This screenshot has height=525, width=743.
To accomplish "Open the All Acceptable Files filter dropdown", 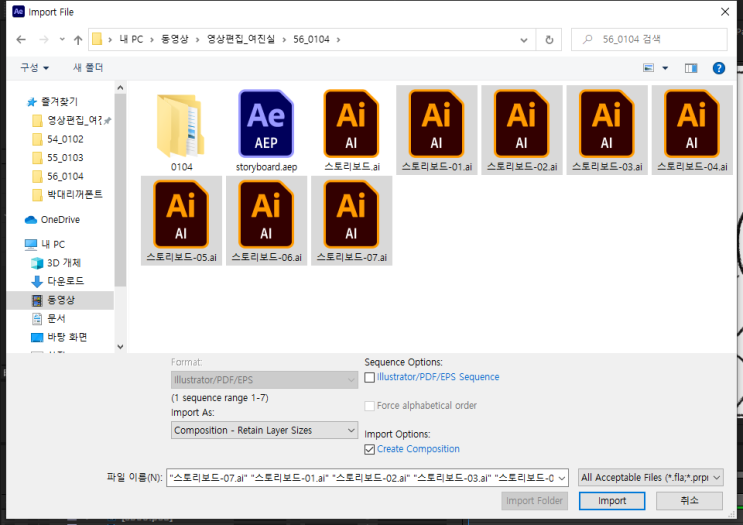I will [x=651, y=478].
